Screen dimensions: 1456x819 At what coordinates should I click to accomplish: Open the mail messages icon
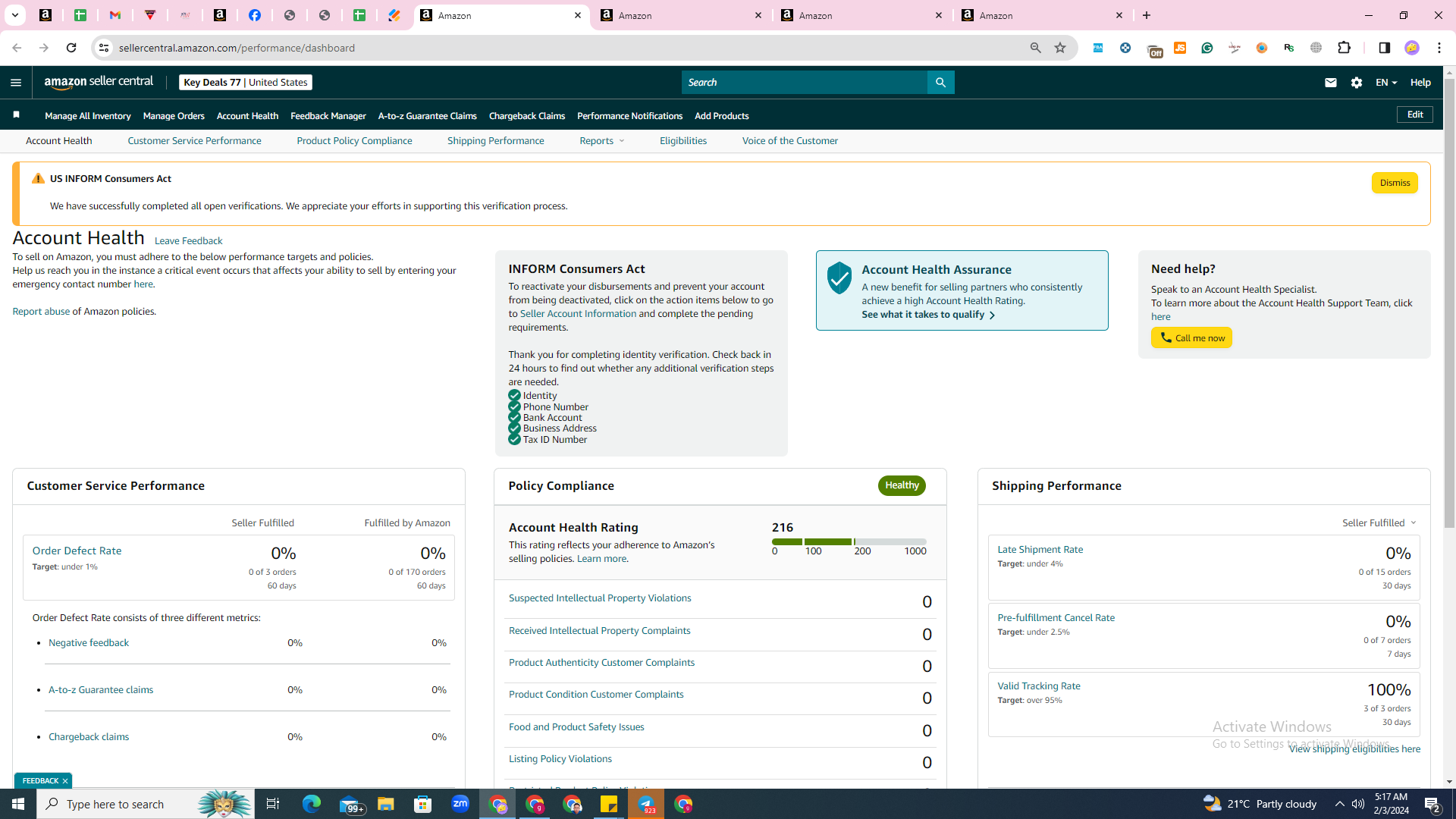[x=1330, y=83]
